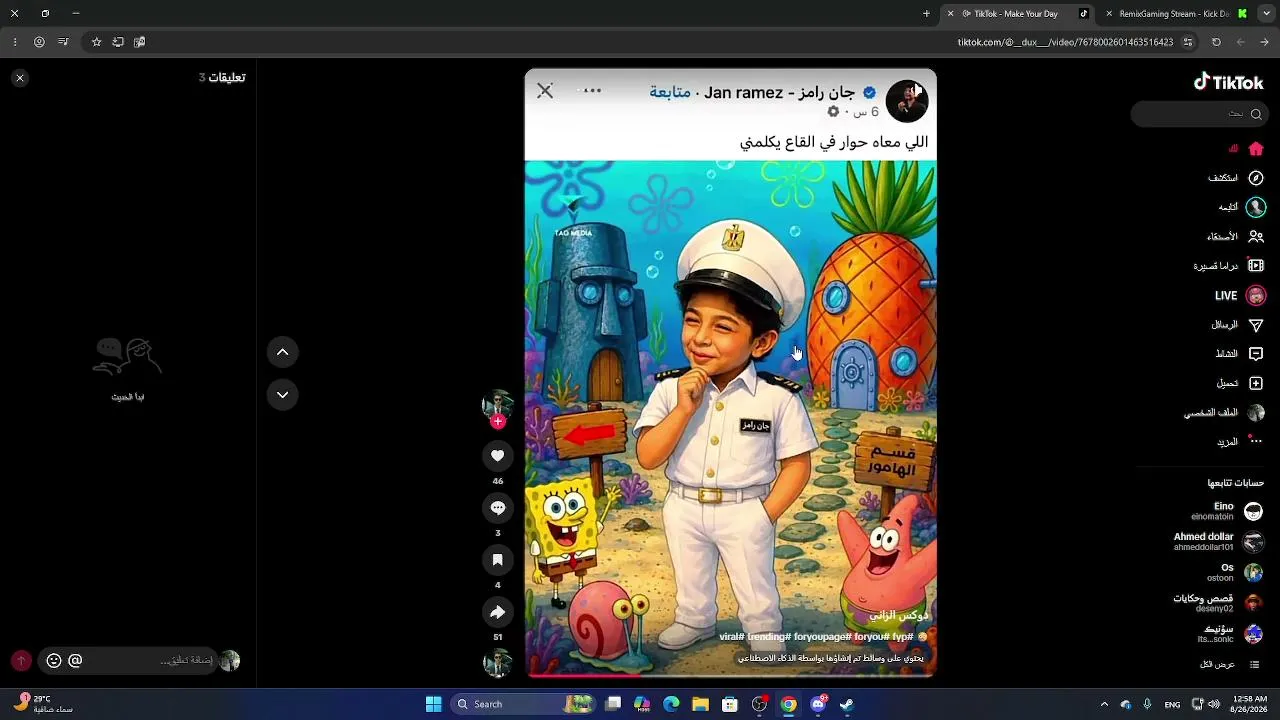
Task: Like the video with the heart button
Action: (x=498, y=456)
